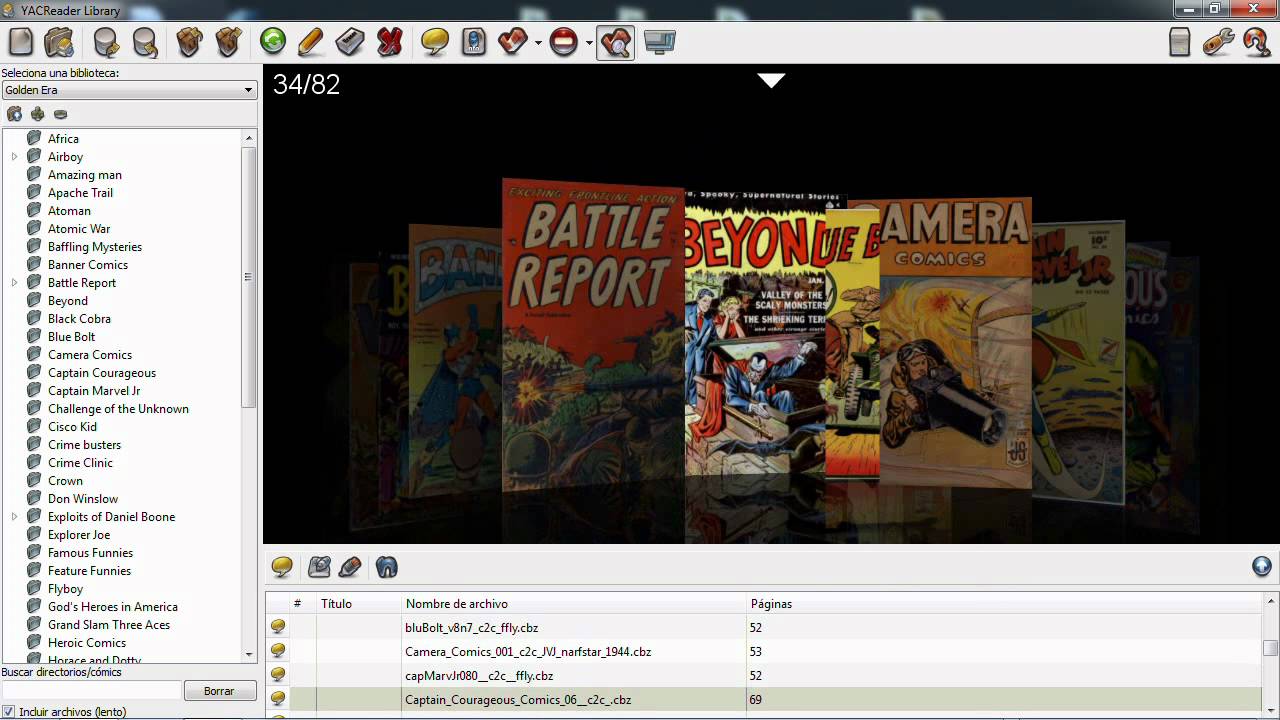The image size is (1280, 720).
Task: Collapse all folders with the minus icon
Action: pyautogui.click(x=60, y=114)
